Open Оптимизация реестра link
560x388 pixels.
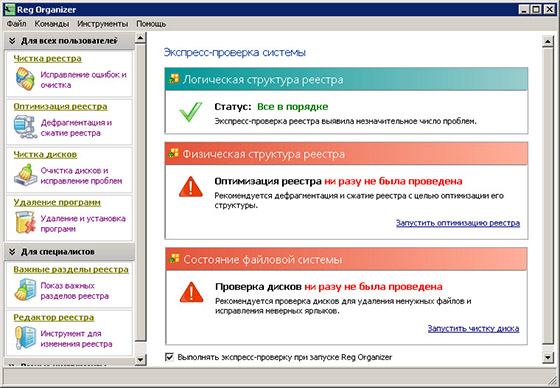coord(60,106)
